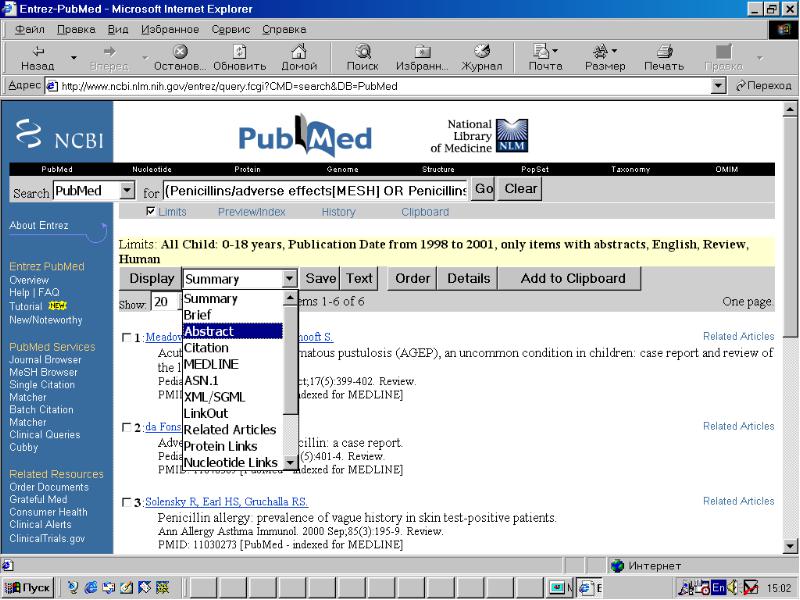Image resolution: width=800 pixels, height=600 pixels.
Task: Click the Go search button
Action: pos(483,189)
